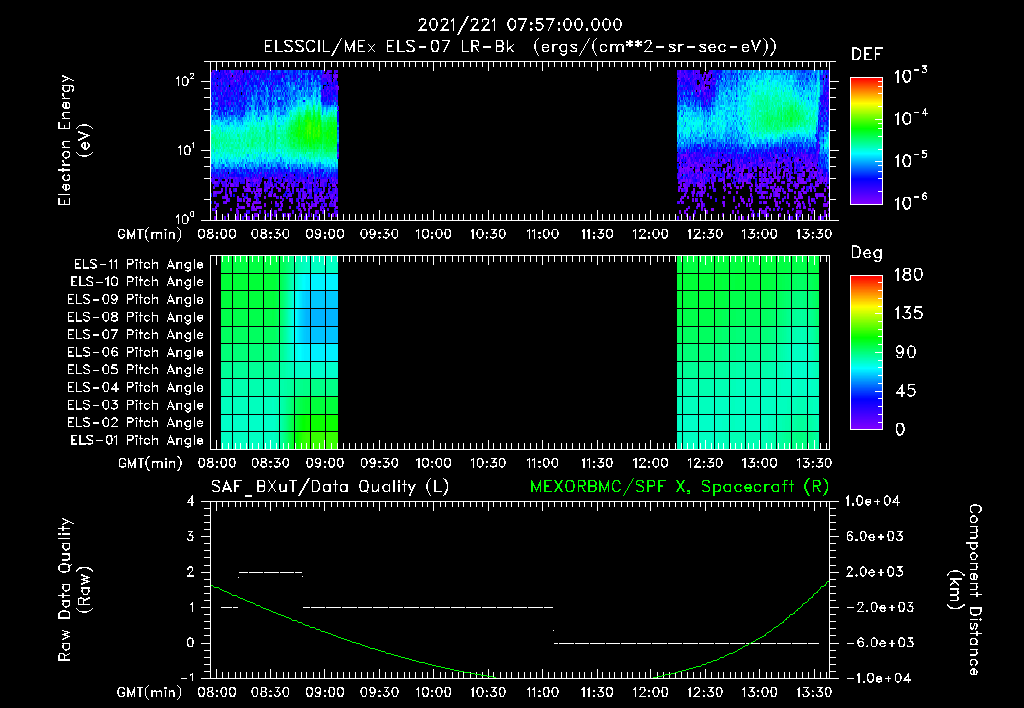Click the long data quality segment at level 1

[x=428, y=607]
